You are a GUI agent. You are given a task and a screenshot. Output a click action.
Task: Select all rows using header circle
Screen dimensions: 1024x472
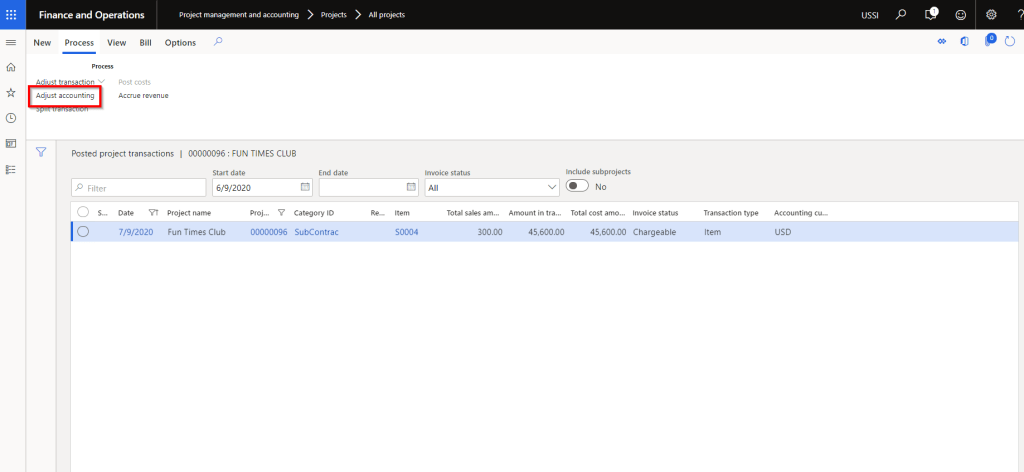[x=83, y=212]
